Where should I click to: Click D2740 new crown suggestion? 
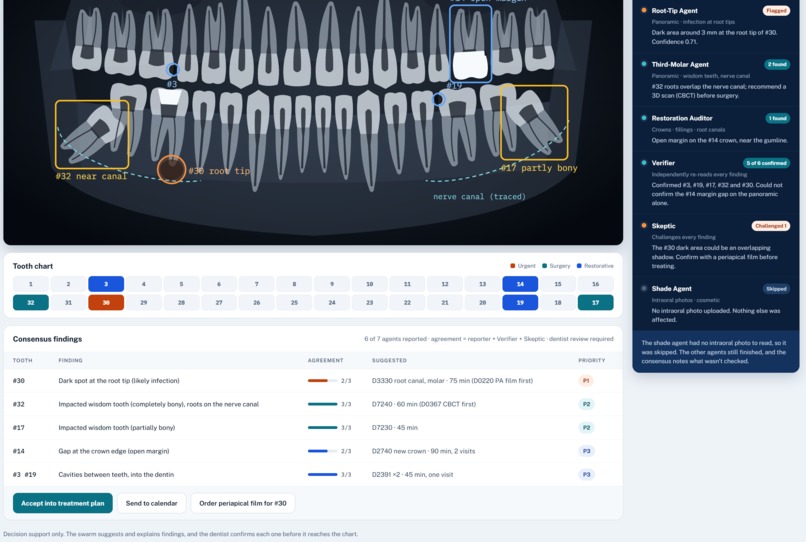coord(424,451)
